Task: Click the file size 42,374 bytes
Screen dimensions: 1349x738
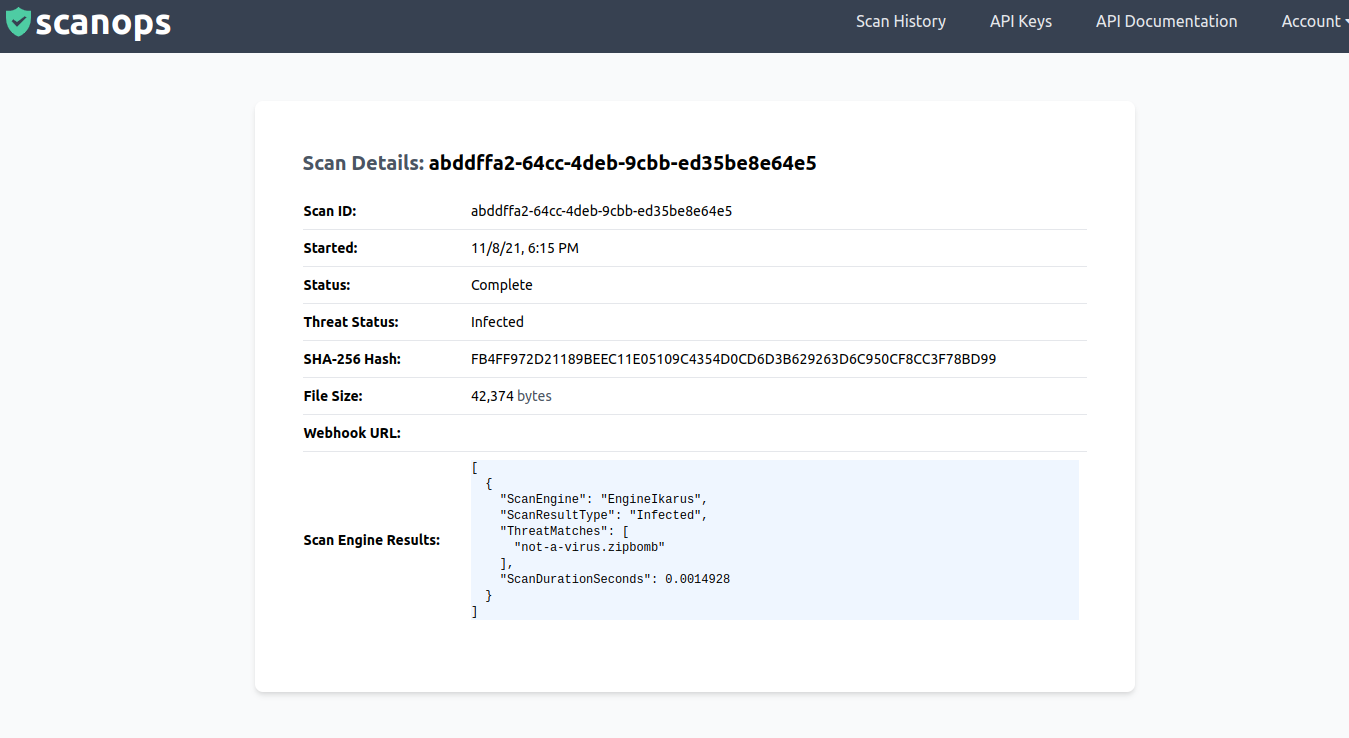Action: point(511,396)
